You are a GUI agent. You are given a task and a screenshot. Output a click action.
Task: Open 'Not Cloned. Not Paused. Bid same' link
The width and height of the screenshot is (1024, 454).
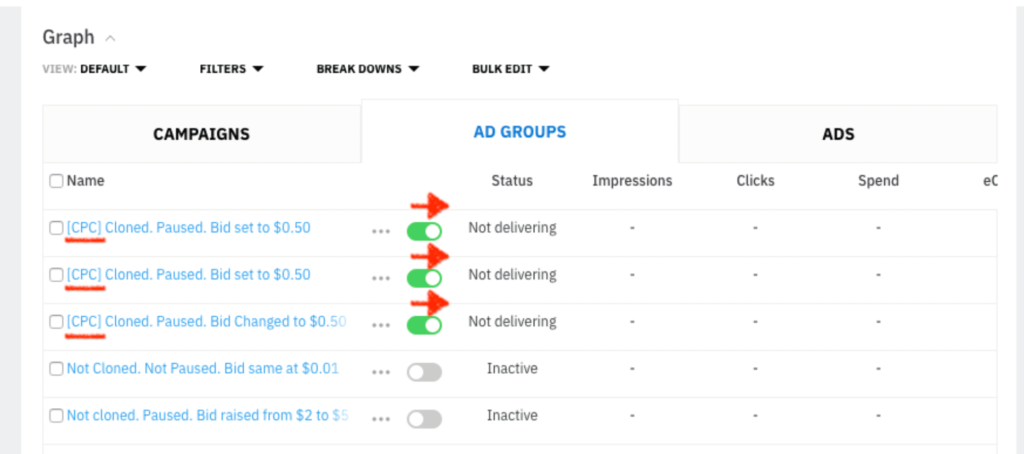click(202, 369)
